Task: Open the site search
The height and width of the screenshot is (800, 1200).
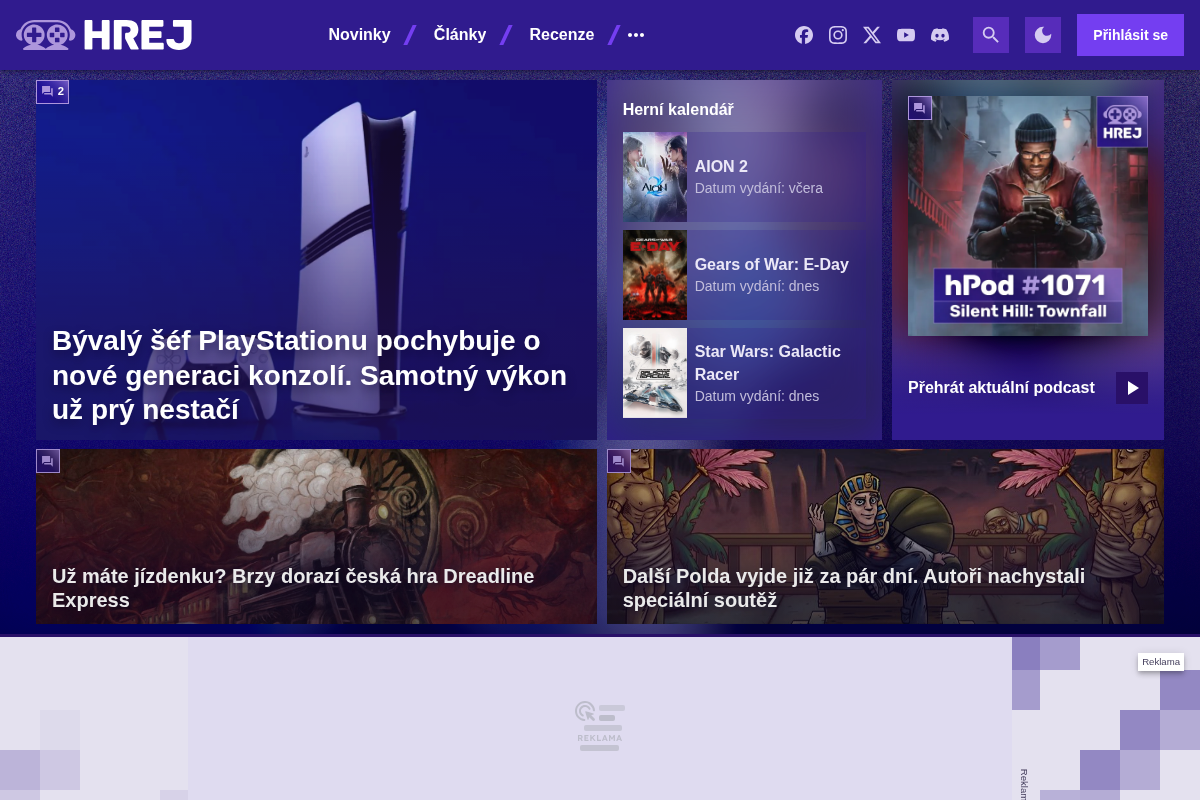Action: [x=991, y=35]
